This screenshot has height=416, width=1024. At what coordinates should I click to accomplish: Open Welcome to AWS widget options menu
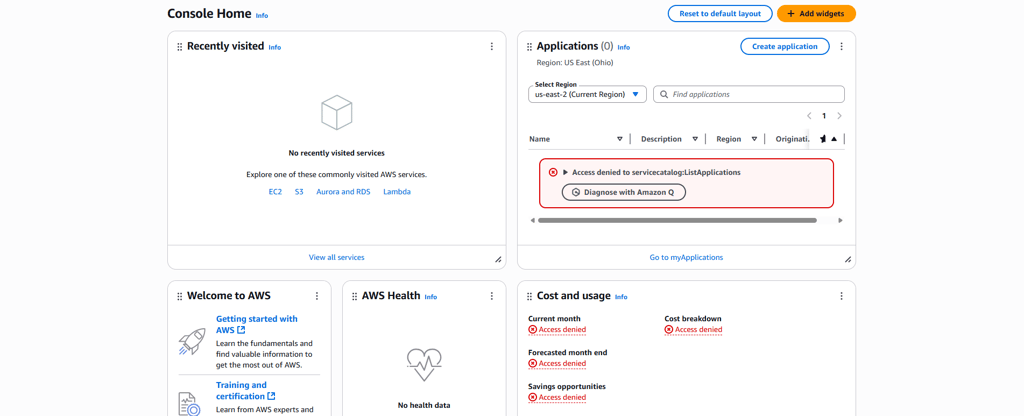click(317, 296)
